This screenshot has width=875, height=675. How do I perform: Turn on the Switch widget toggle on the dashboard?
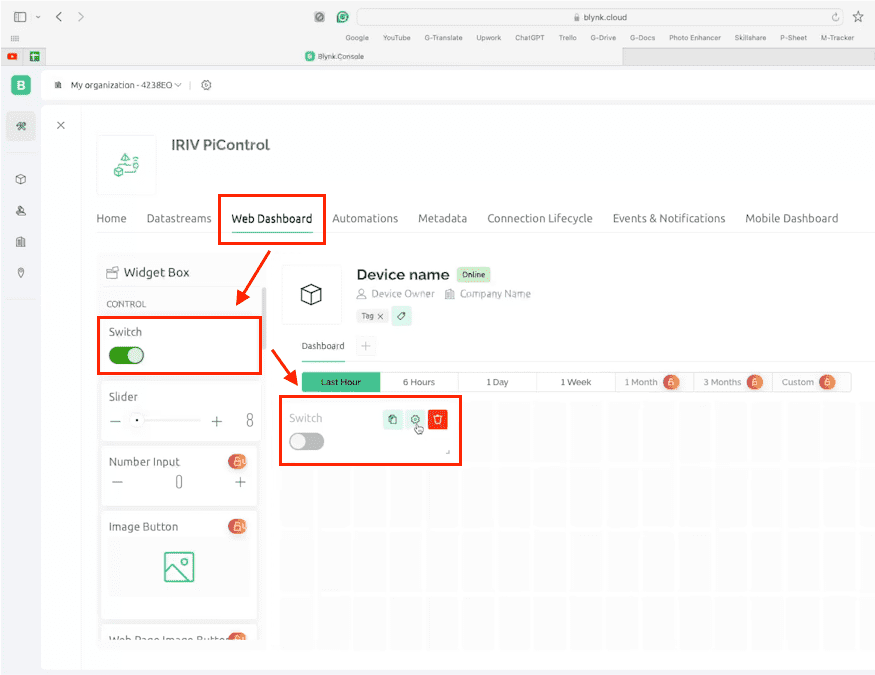coord(306,441)
